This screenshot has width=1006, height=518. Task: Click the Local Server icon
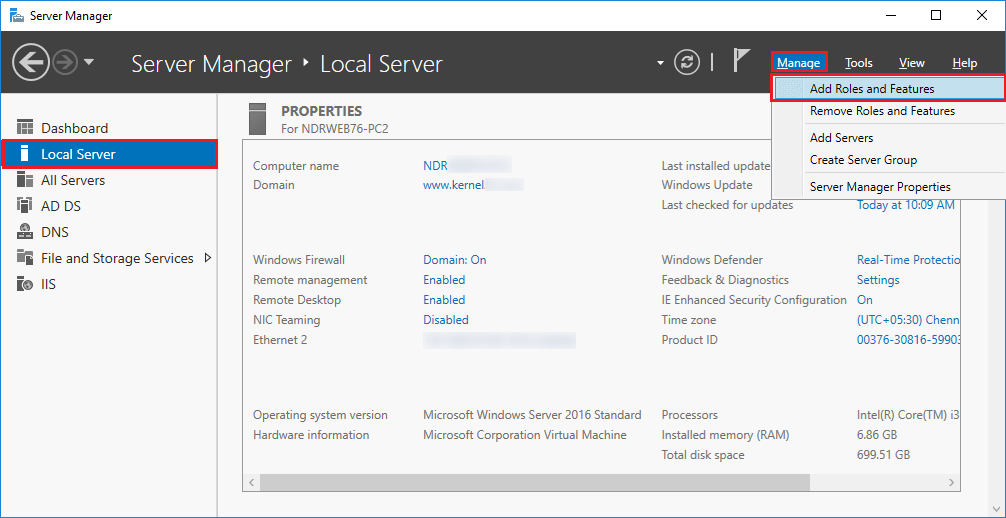(24, 154)
